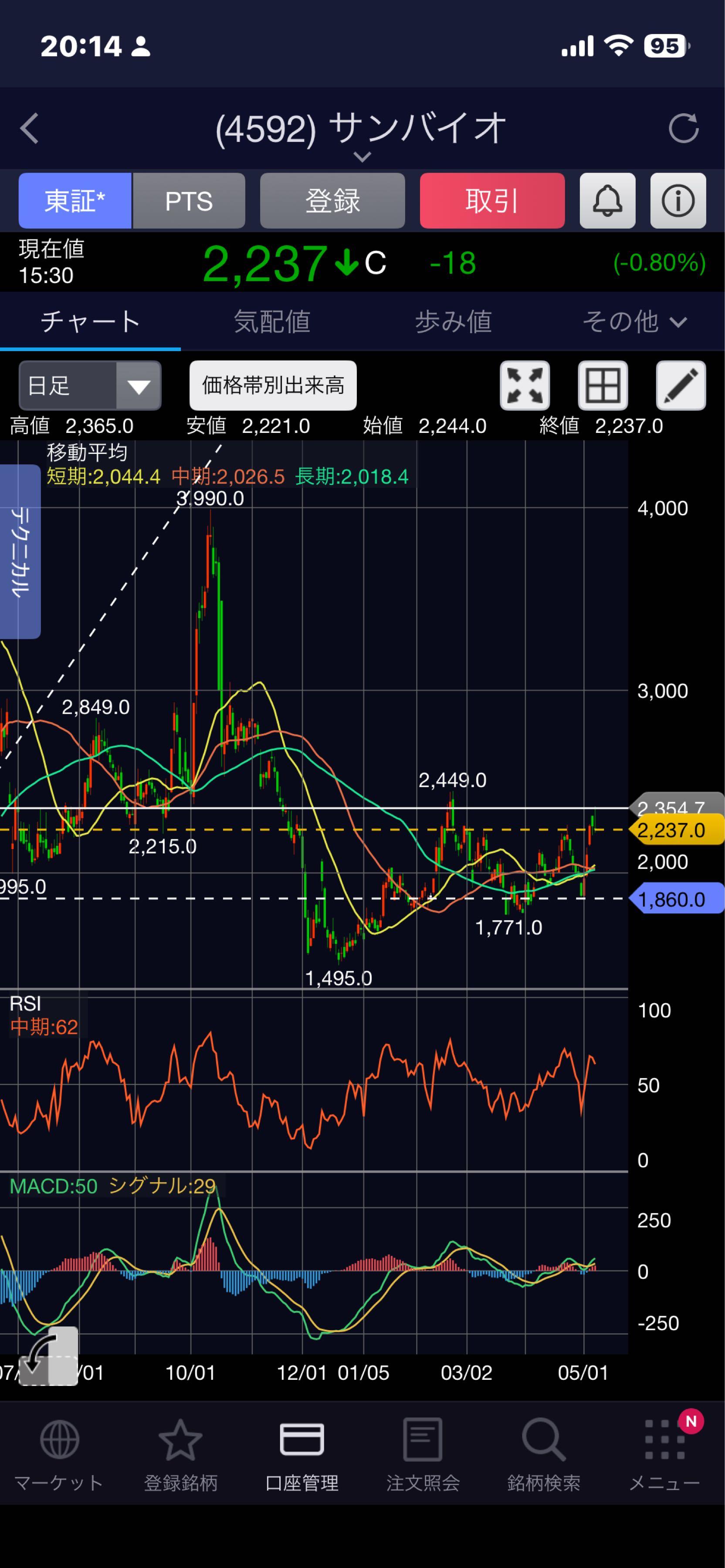Tap the 2,849.0 chart label
The image size is (725, 1568).
(x=95, y=707)
